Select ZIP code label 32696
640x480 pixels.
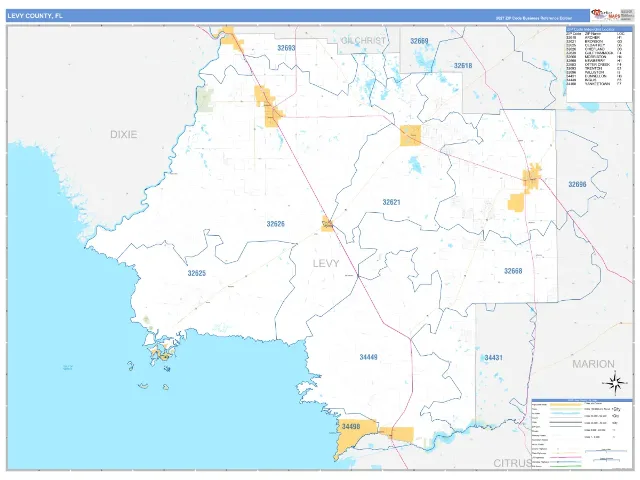point(577,184)
